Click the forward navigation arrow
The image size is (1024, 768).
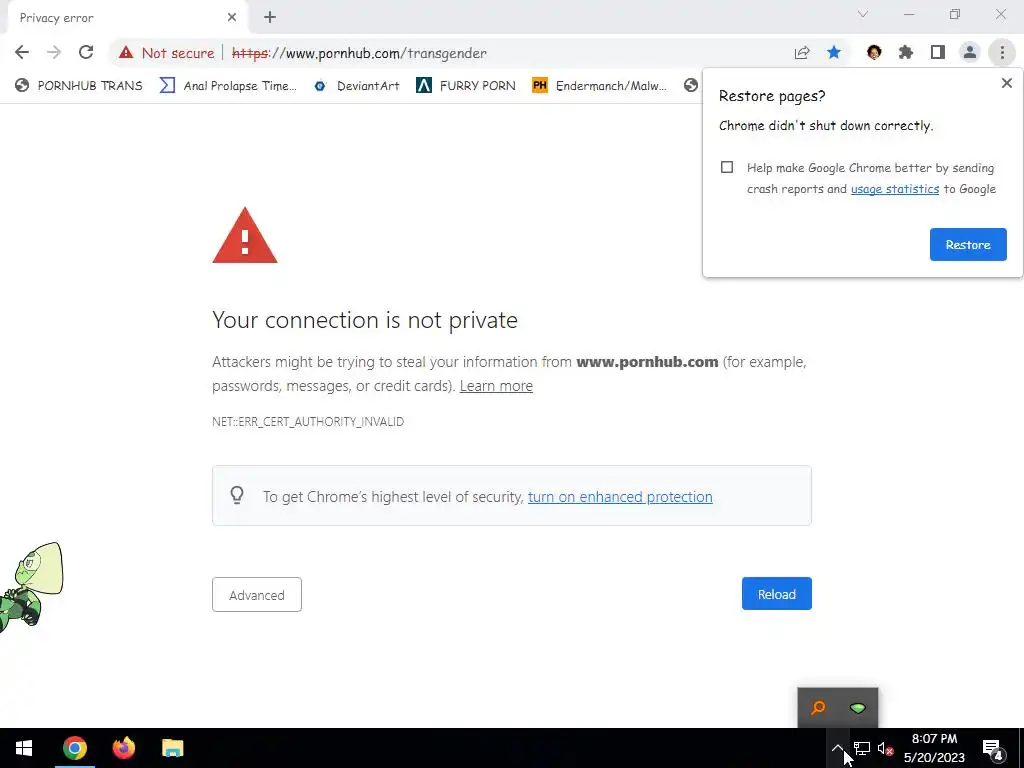pos(54,52)
